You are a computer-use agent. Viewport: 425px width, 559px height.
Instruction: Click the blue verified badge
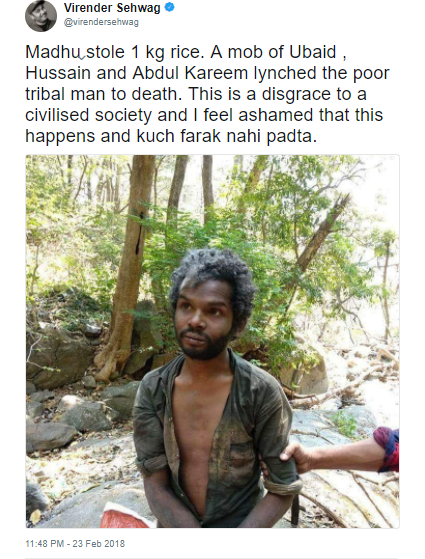[x=170, y=7]
